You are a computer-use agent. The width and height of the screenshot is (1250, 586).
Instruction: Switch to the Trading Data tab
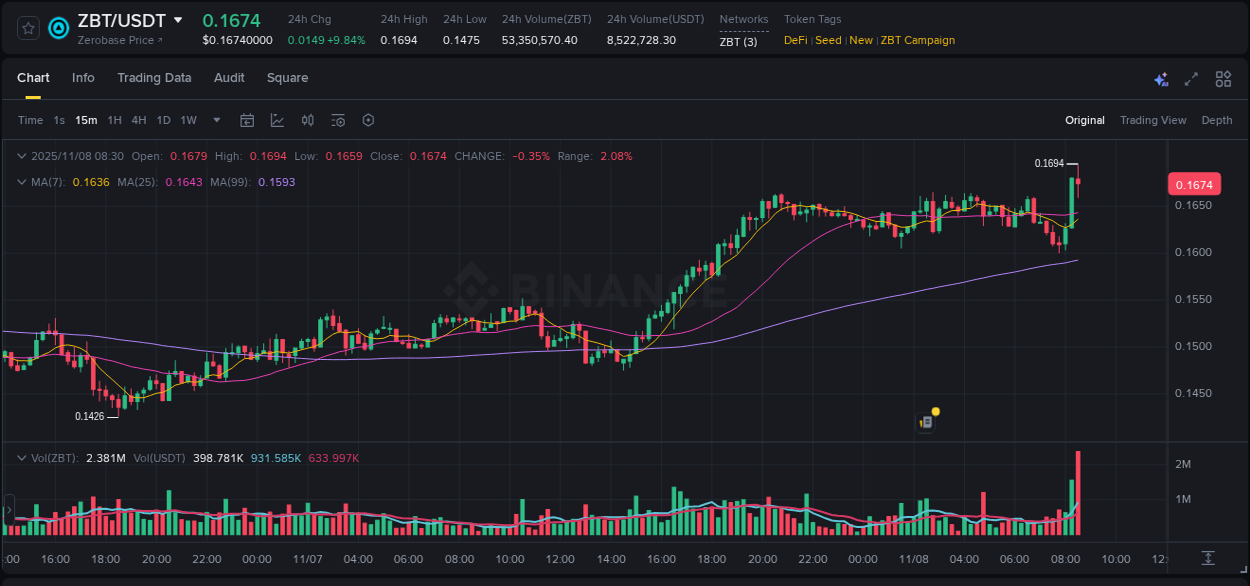click(x=154, y=78)
